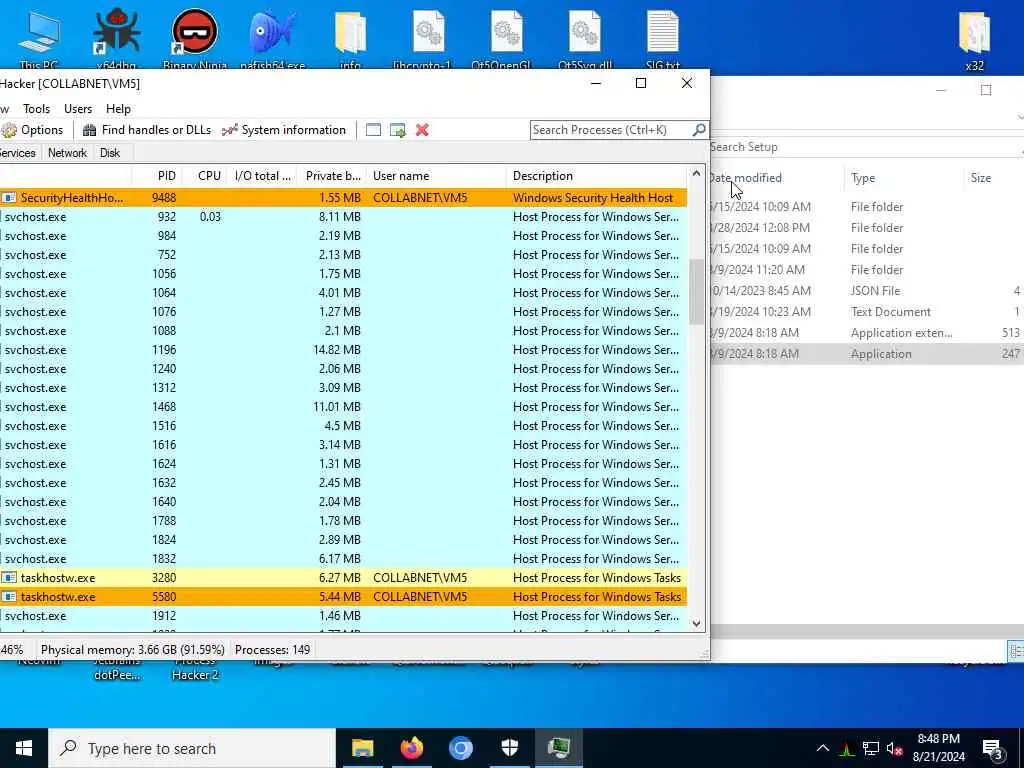Open the Users menu
This screenshot has width=1024, height=768.
coord(78,109)
